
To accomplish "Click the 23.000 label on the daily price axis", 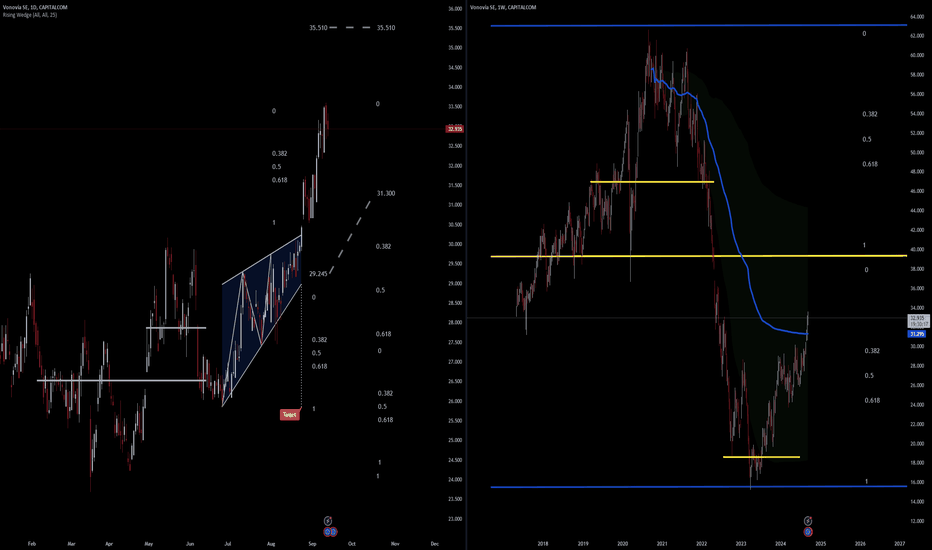I will [455, 518].
